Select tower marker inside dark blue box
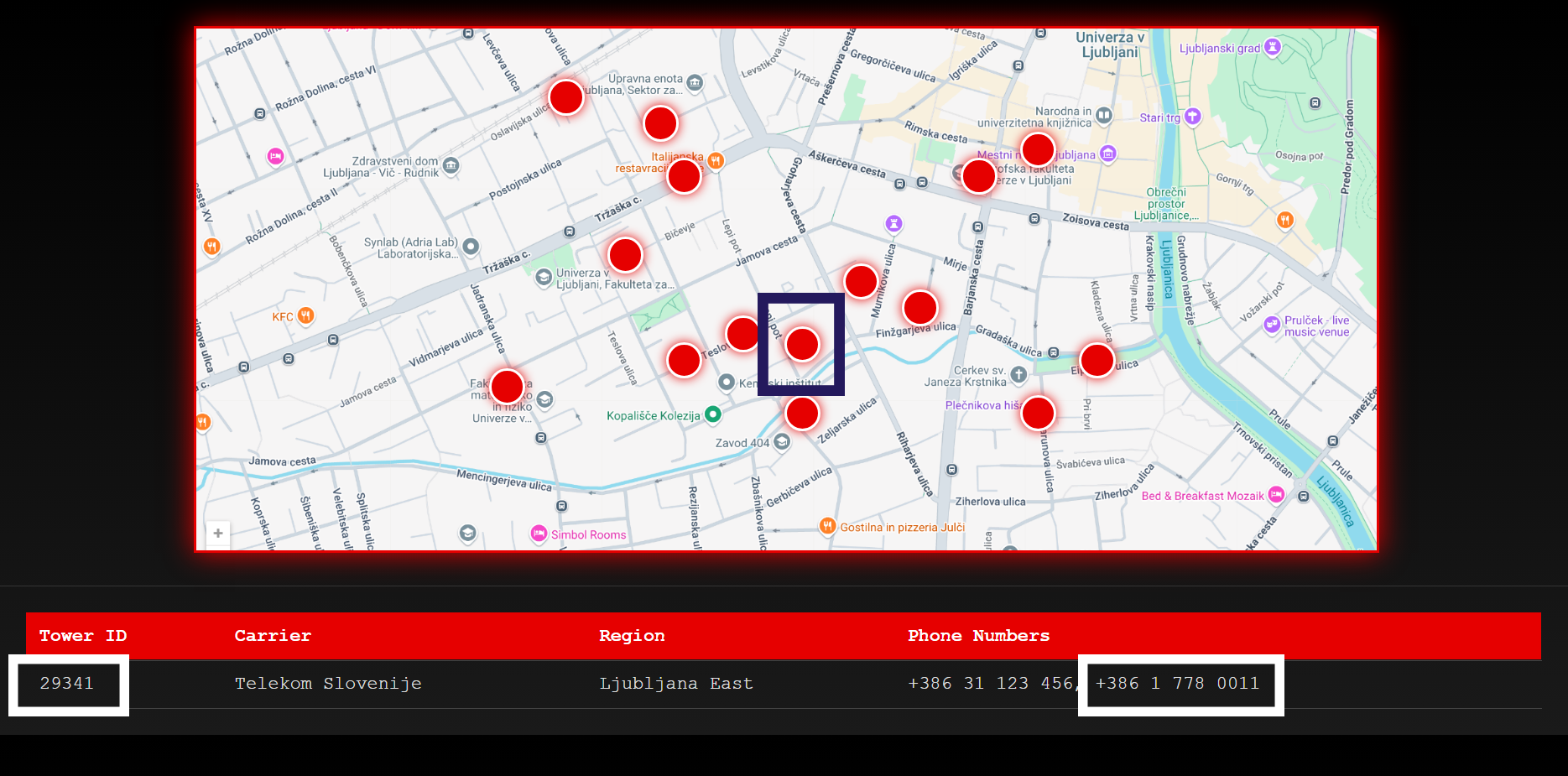 click(x=802, y=344)
